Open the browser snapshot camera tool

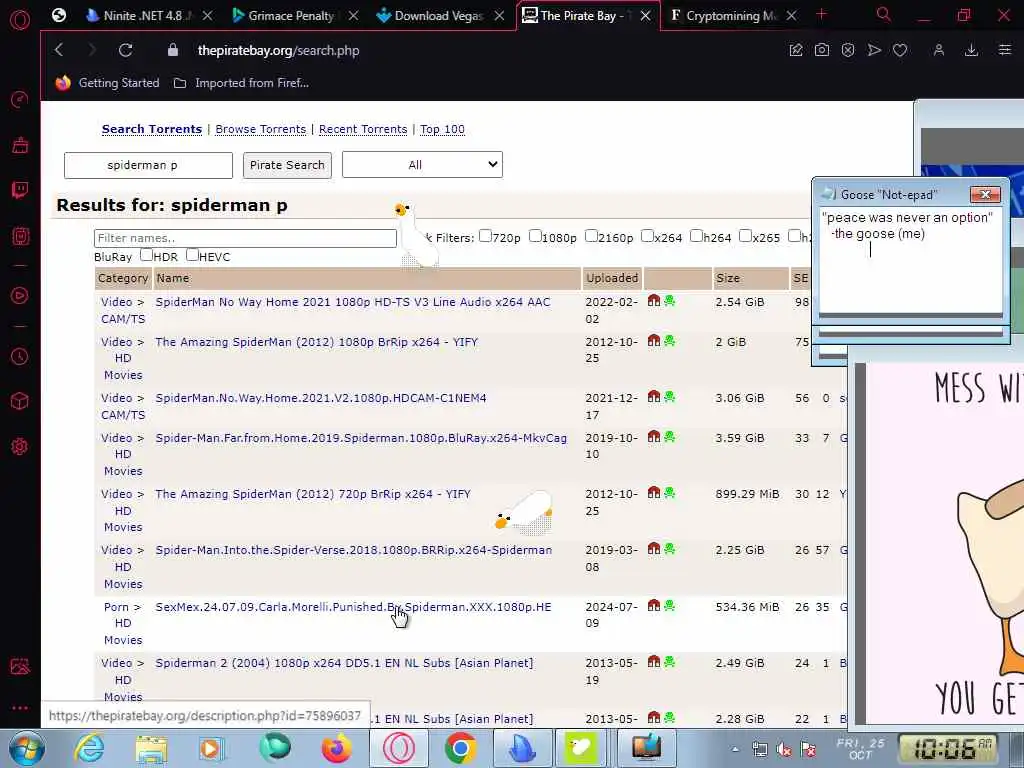822,50
